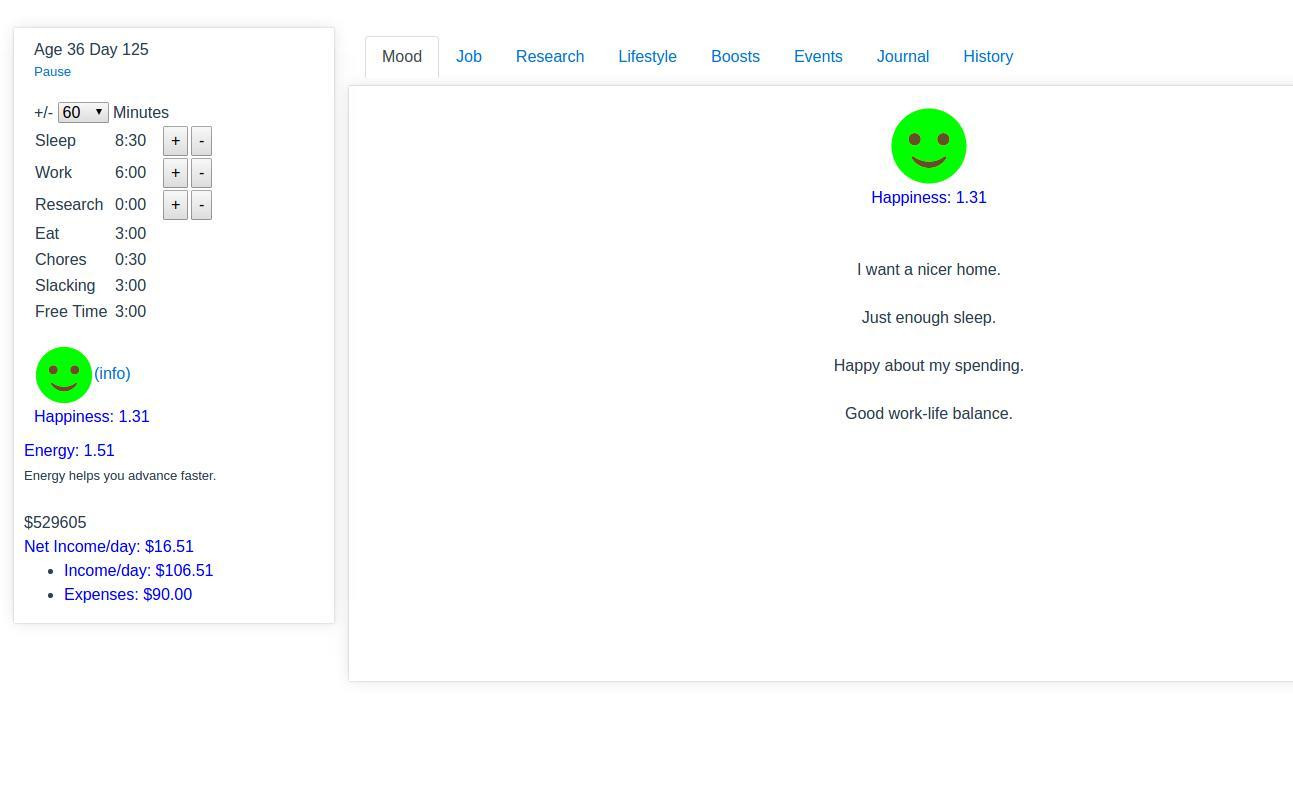Switch to the Research tab
Screen dimensions: 1293x801
[550, 56]
